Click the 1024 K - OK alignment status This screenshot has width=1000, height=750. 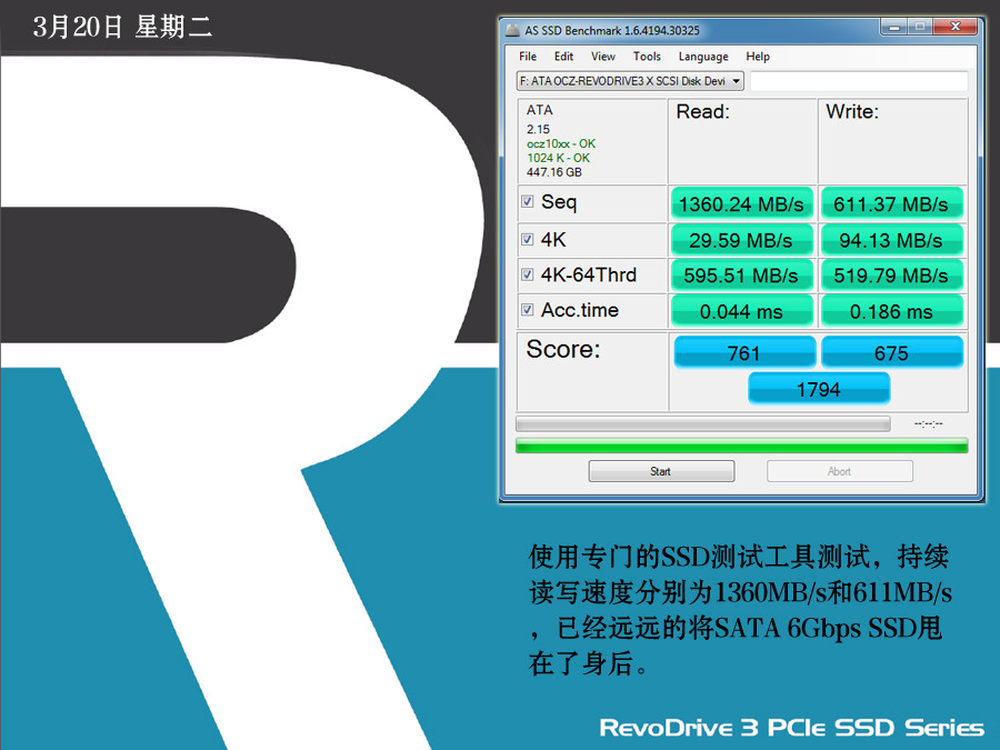click(x=558, y=158)
